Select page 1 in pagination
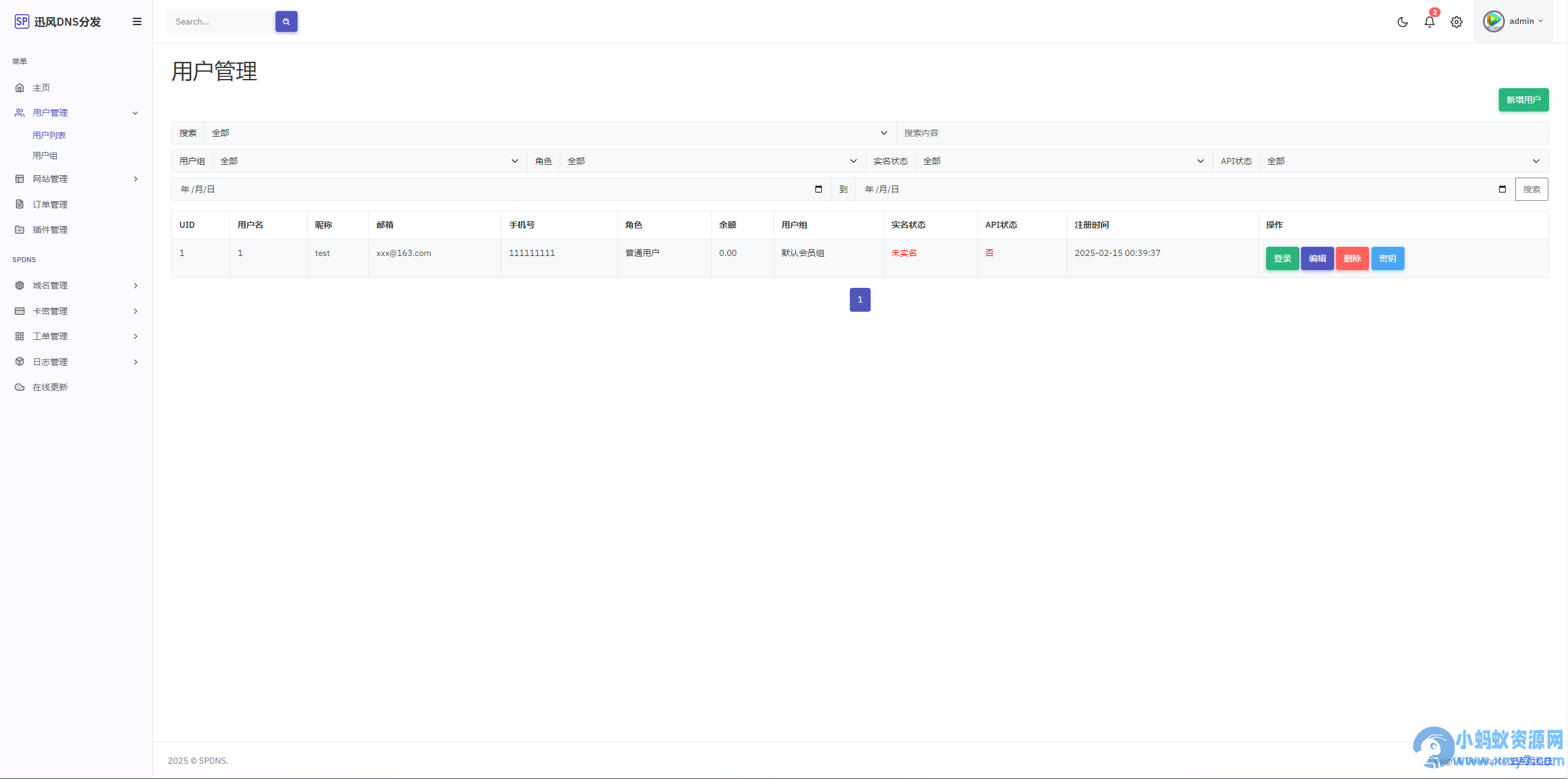 point(860,299)
